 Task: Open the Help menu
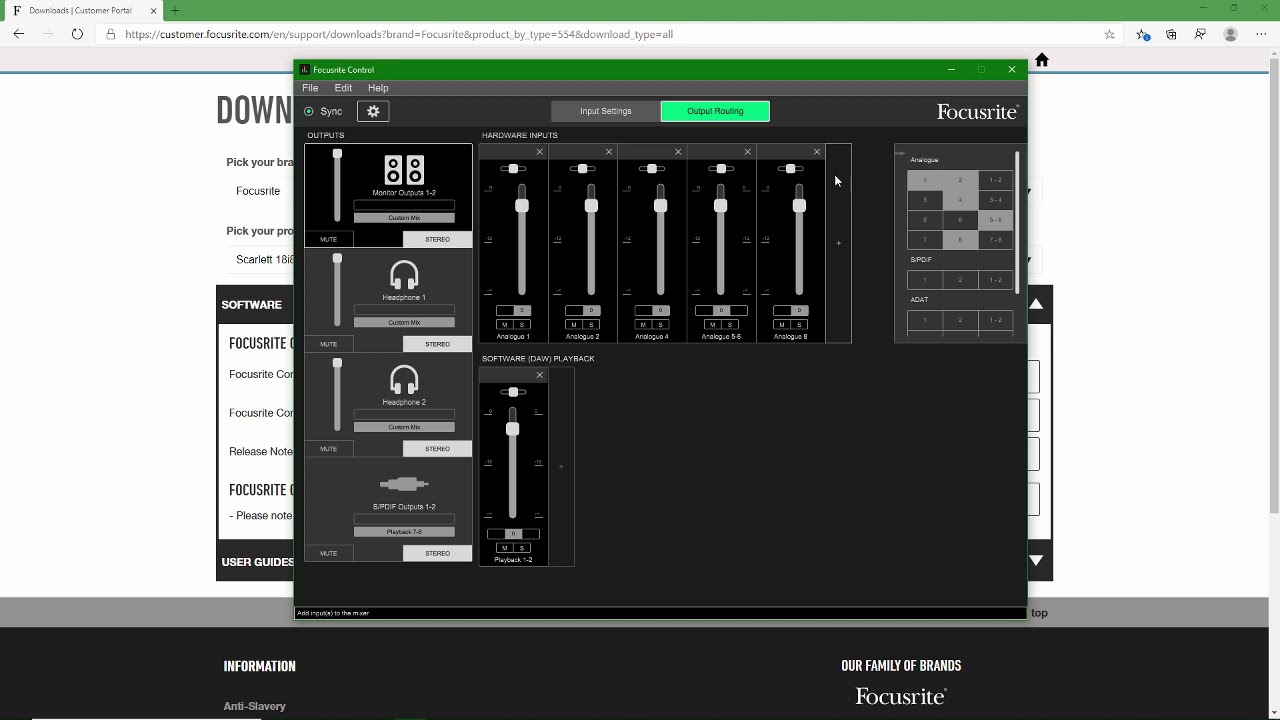[x=378, y=88]
